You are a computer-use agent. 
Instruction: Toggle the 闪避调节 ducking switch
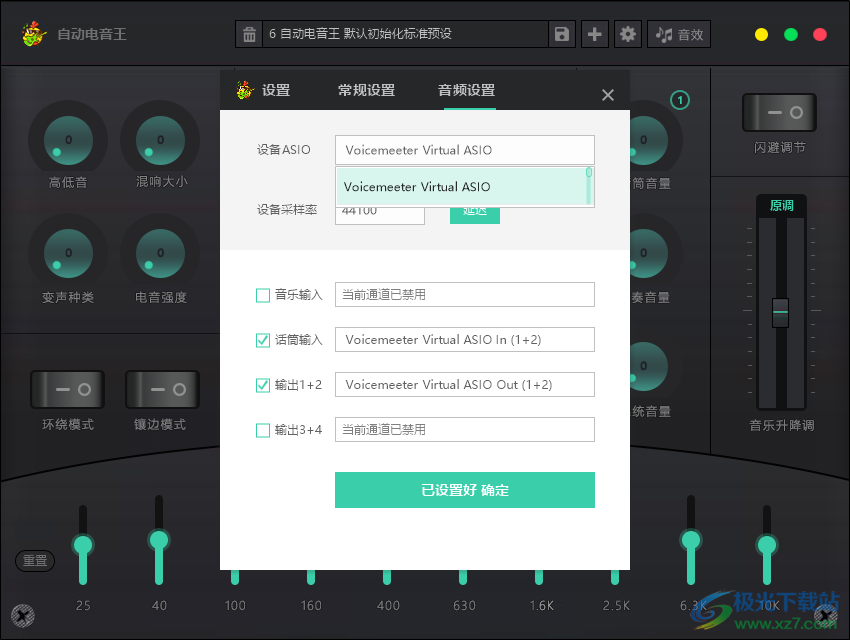(779, 112)
